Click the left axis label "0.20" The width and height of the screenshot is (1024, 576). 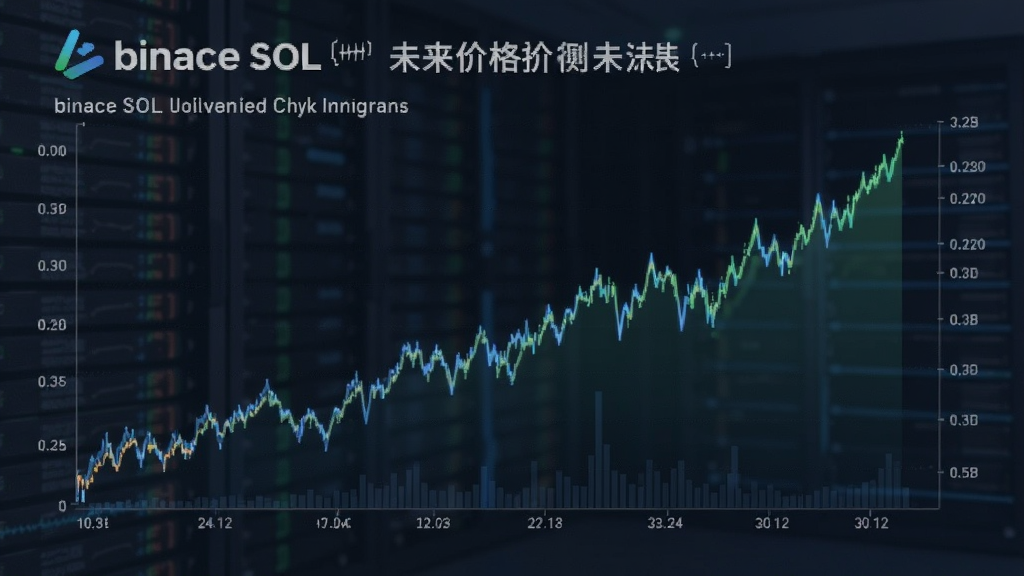pyautogui.click(x=52, y=325)
